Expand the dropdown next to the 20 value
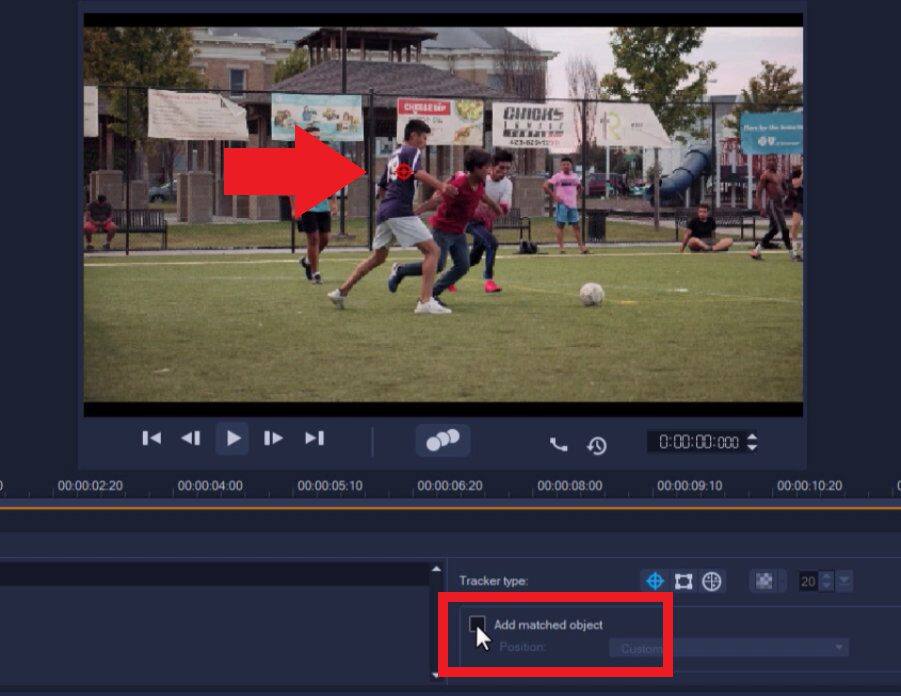 pos(843,580)
